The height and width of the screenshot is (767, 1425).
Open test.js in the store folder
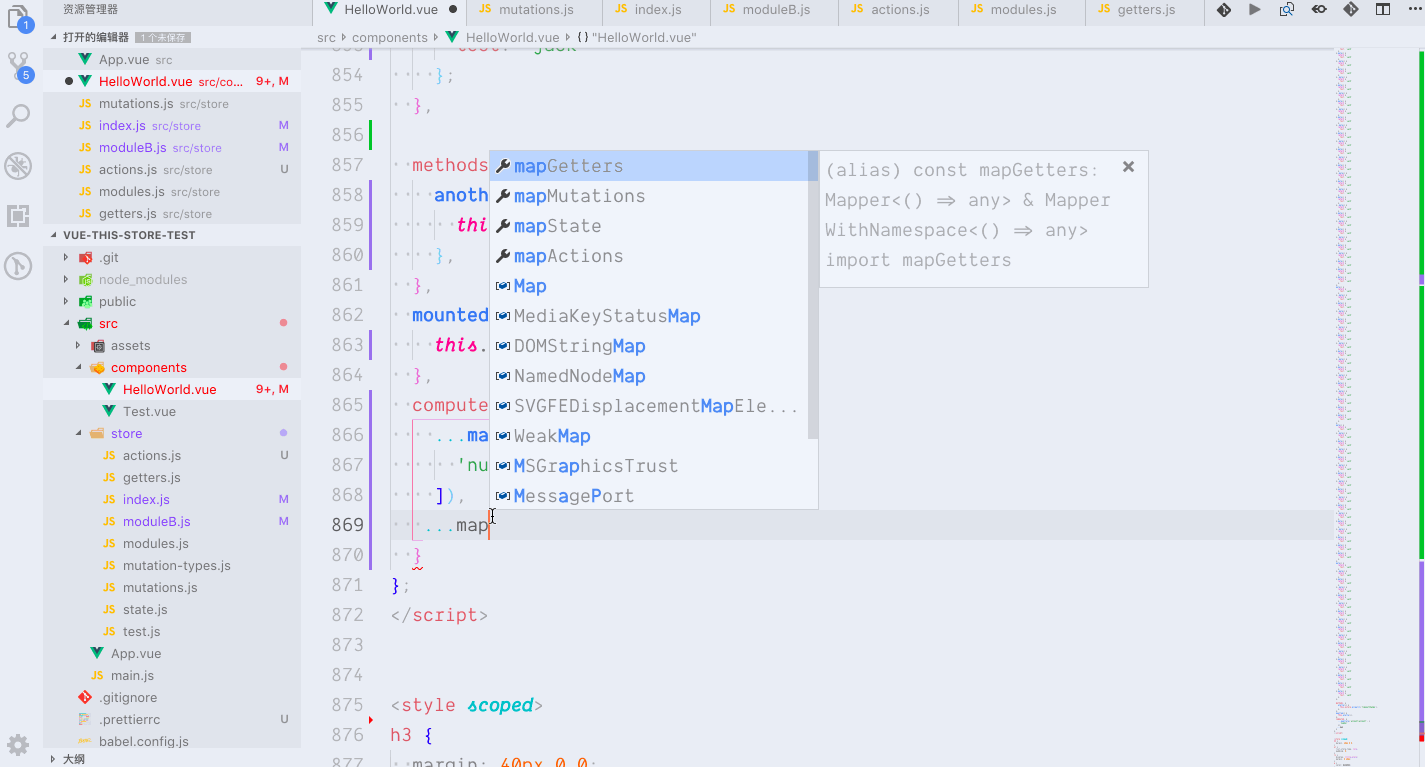172,631
